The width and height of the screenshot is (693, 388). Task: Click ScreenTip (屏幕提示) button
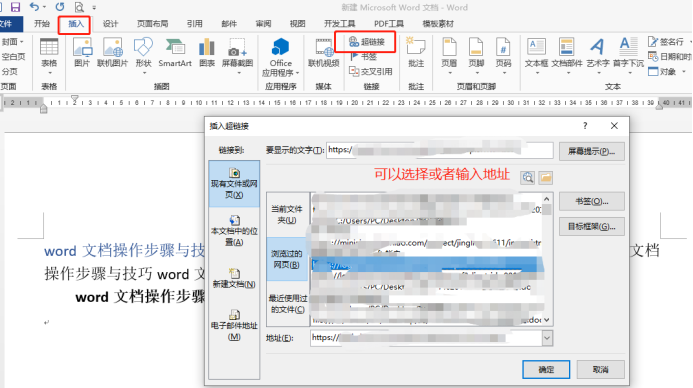[591, 152]
